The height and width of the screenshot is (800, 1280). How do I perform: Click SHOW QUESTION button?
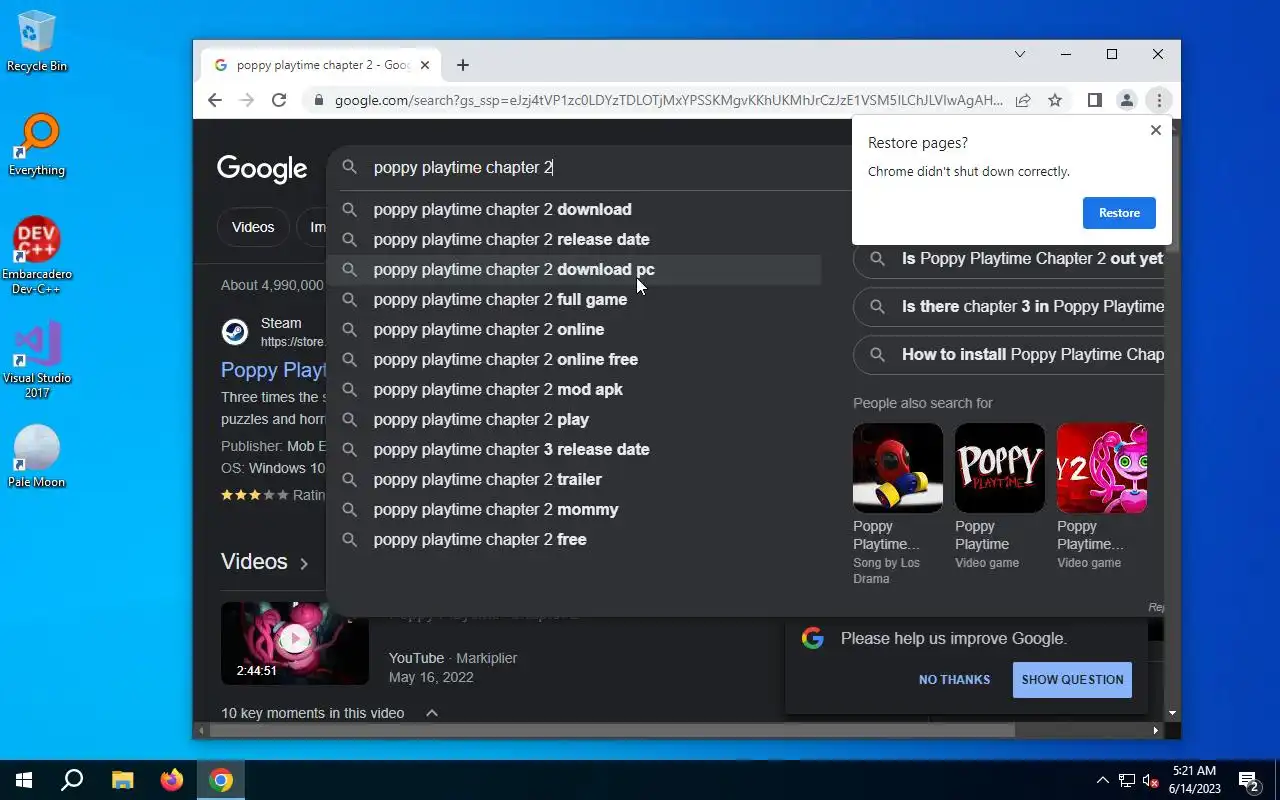[1072, 679]
